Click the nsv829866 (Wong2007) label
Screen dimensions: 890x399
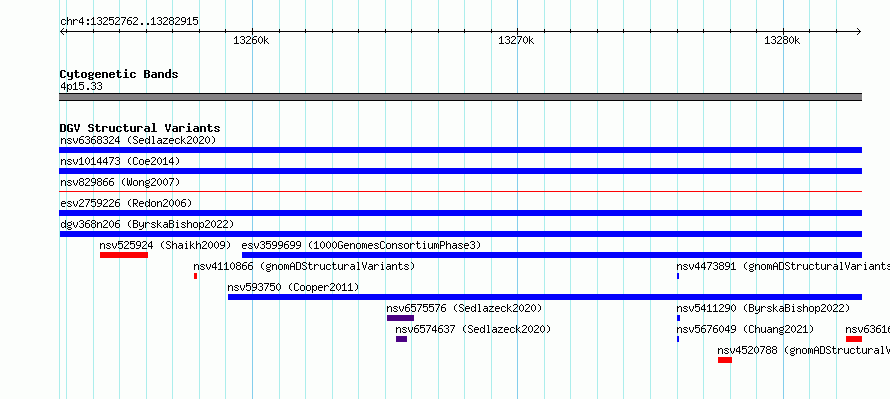pos(120,182)
